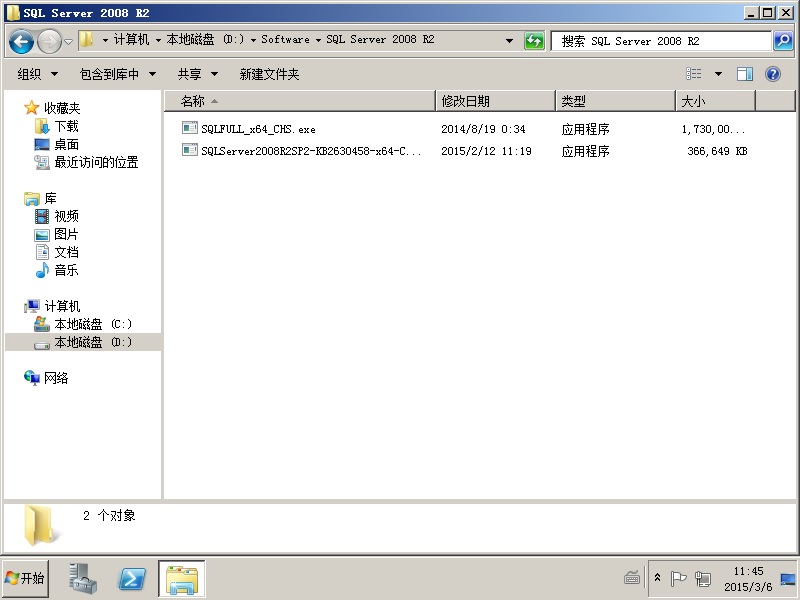Expand the arrow after Software in path
Screen dimensions: 800x600
tap(318, 40)
